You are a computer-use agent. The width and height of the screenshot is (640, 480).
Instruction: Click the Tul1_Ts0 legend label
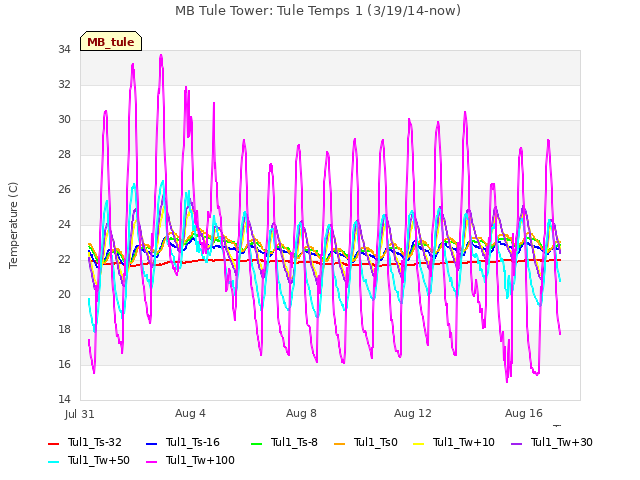click(x=376, y=442)
